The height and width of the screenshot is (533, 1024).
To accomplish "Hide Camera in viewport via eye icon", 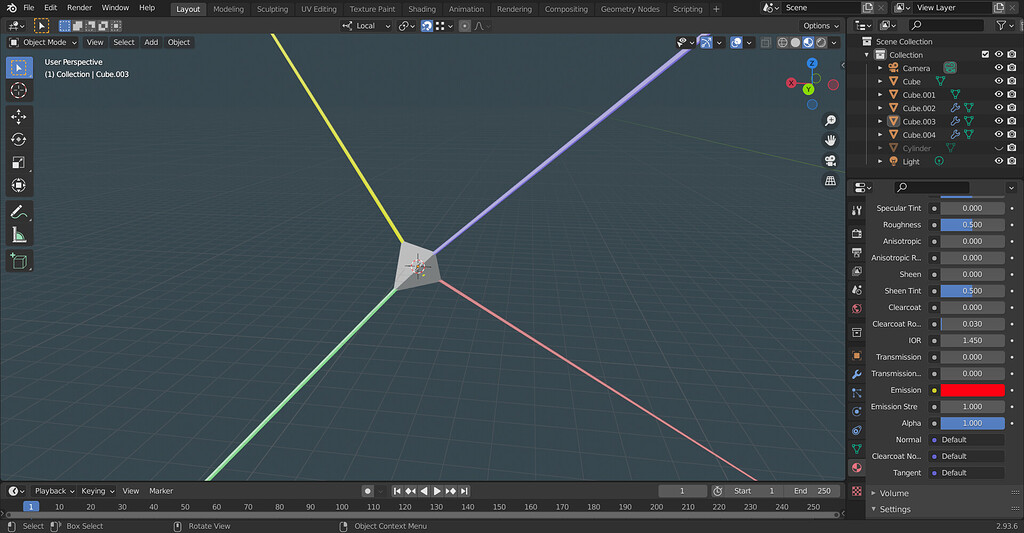I will click(x=999, y=68).
